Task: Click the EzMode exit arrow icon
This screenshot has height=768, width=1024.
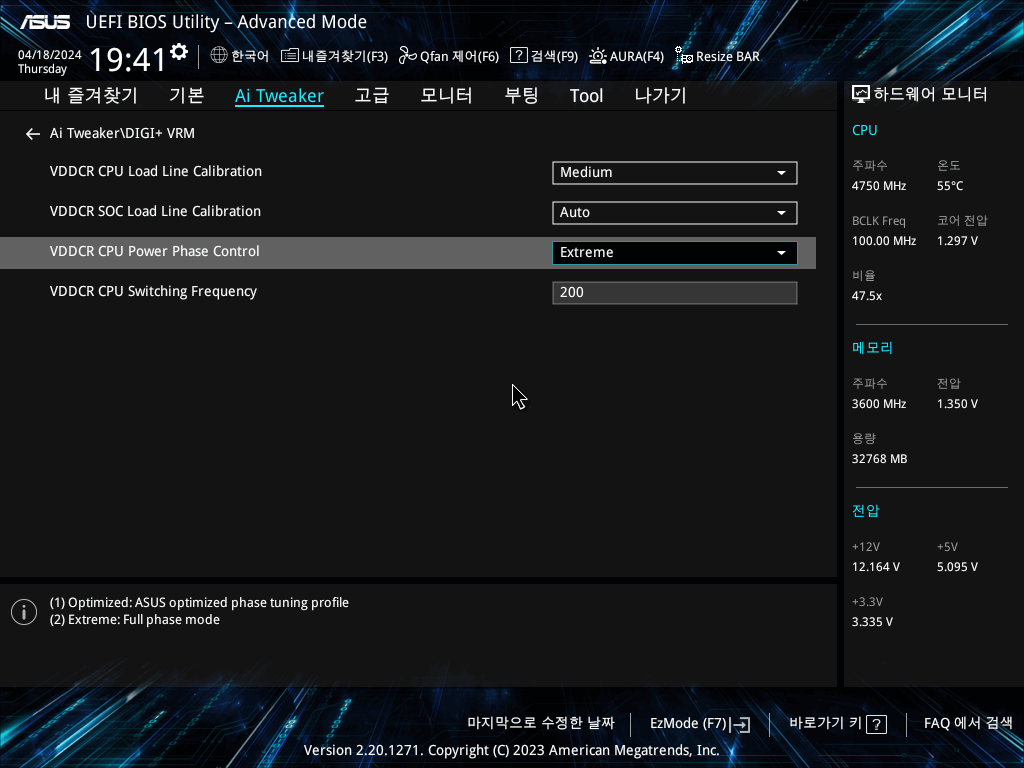Action: tap(741, 724)
